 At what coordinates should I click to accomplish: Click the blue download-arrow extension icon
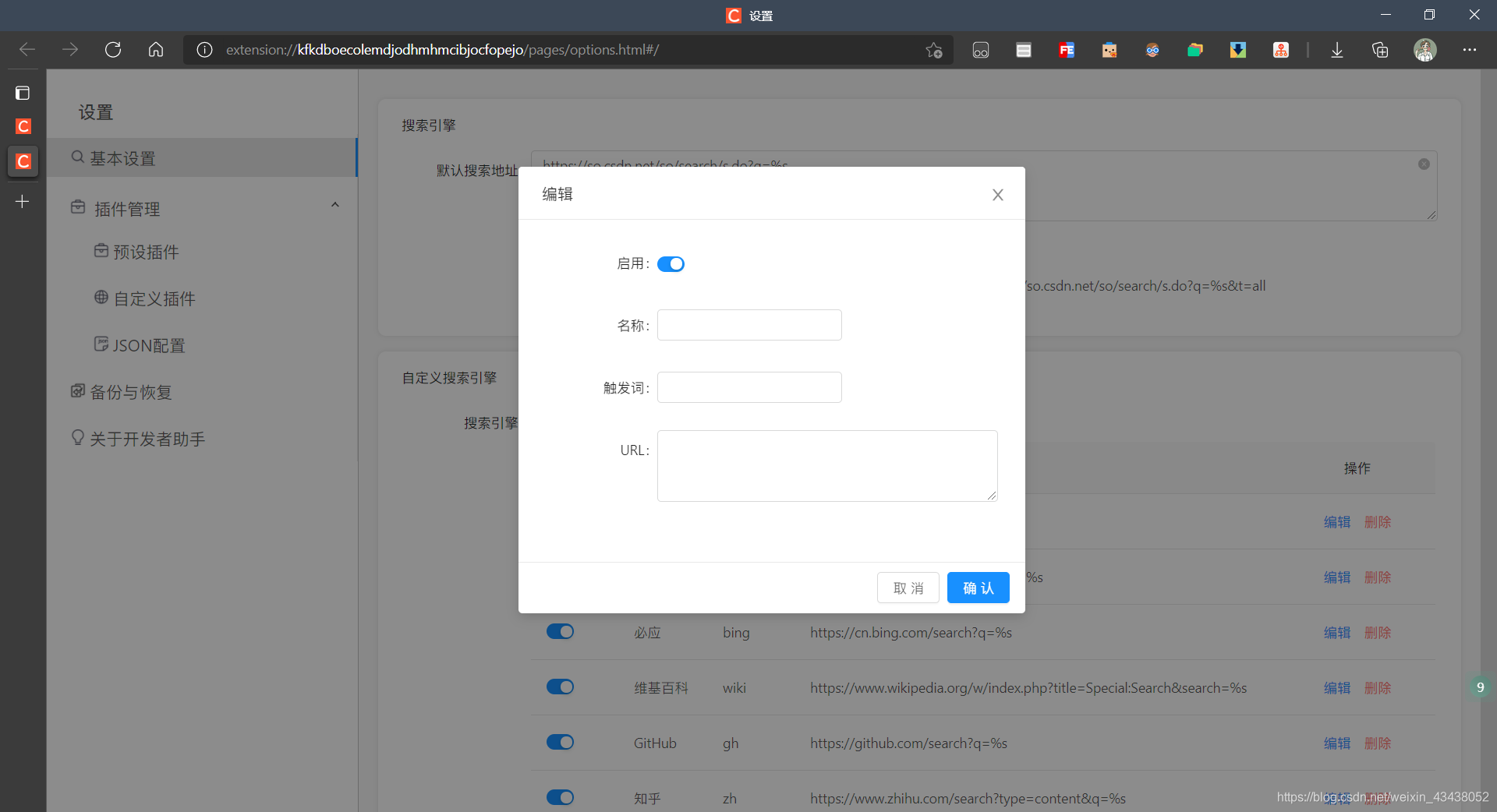pyautogui.click(x=1238, y=50)
